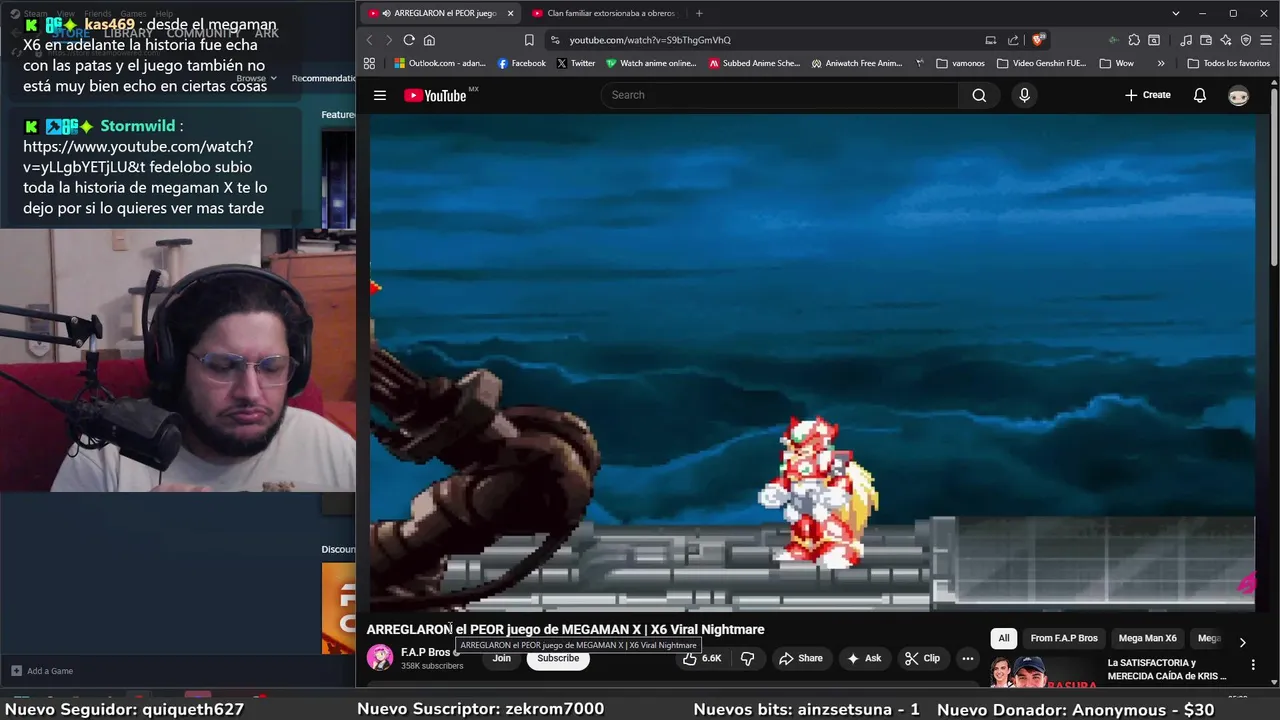This screenshot has height=720, width=1280.
Task: Start voice search with the microphone icon
Action: pos(1024,95)
